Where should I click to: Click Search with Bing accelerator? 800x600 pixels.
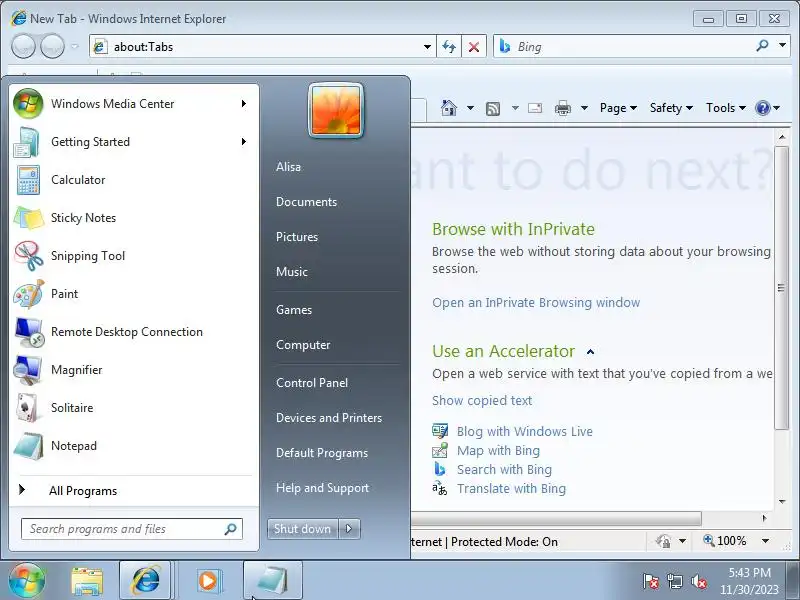click(504, 469)
